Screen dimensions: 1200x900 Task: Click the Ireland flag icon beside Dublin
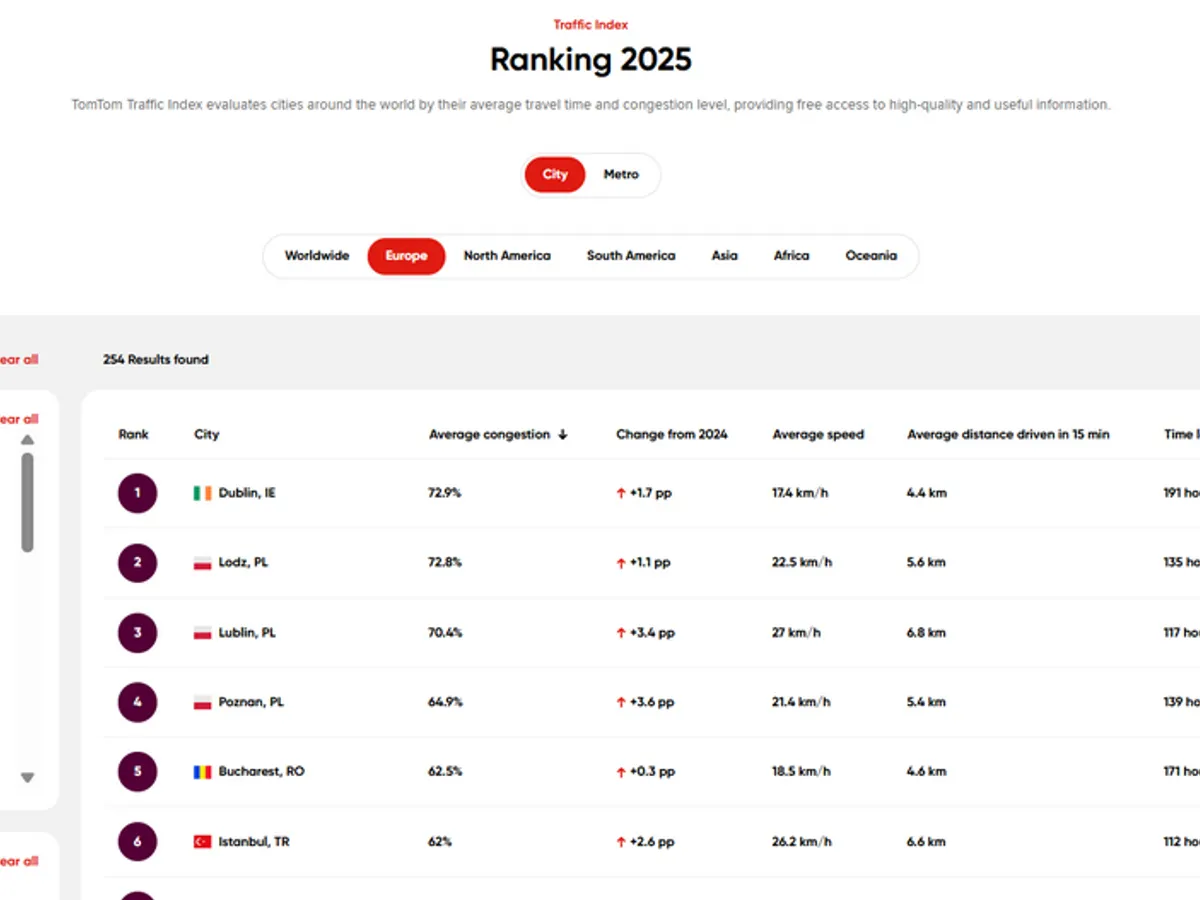click(x=202, y=493)
